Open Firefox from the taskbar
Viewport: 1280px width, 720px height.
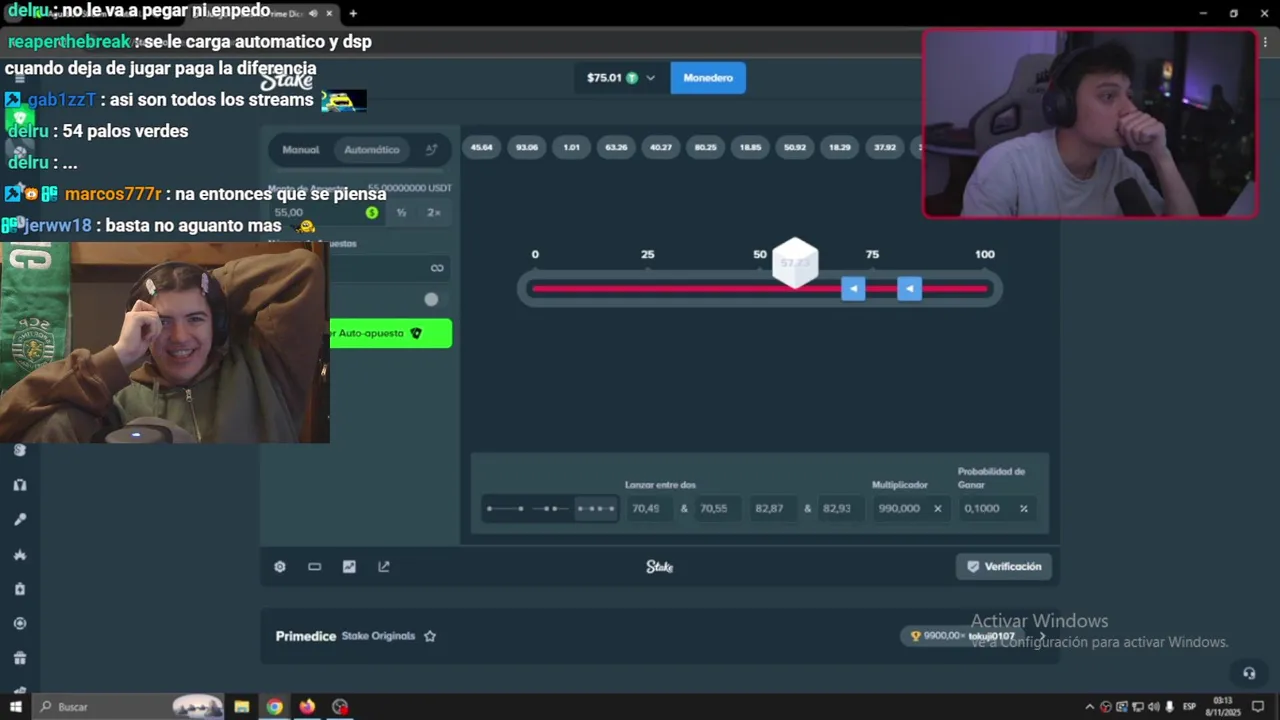tap(307, 707)
